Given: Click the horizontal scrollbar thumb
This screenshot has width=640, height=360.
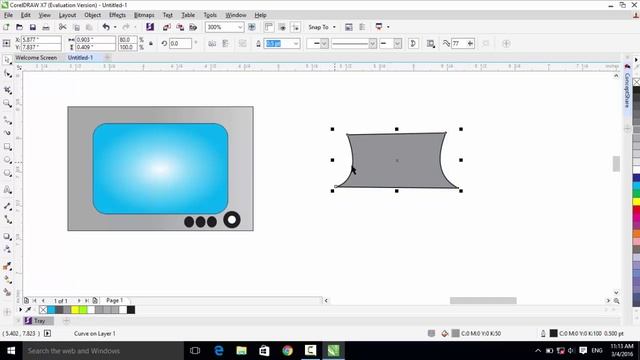Looking at the screenshot, I should pos(483,300).
